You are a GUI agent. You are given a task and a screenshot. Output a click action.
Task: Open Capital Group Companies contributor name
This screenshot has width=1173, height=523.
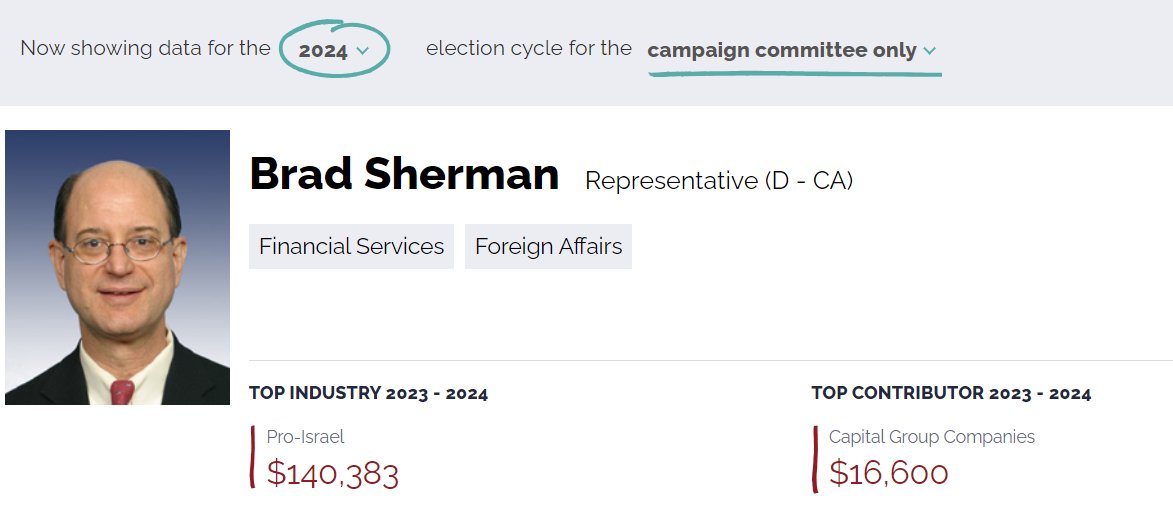coord(931,437)
